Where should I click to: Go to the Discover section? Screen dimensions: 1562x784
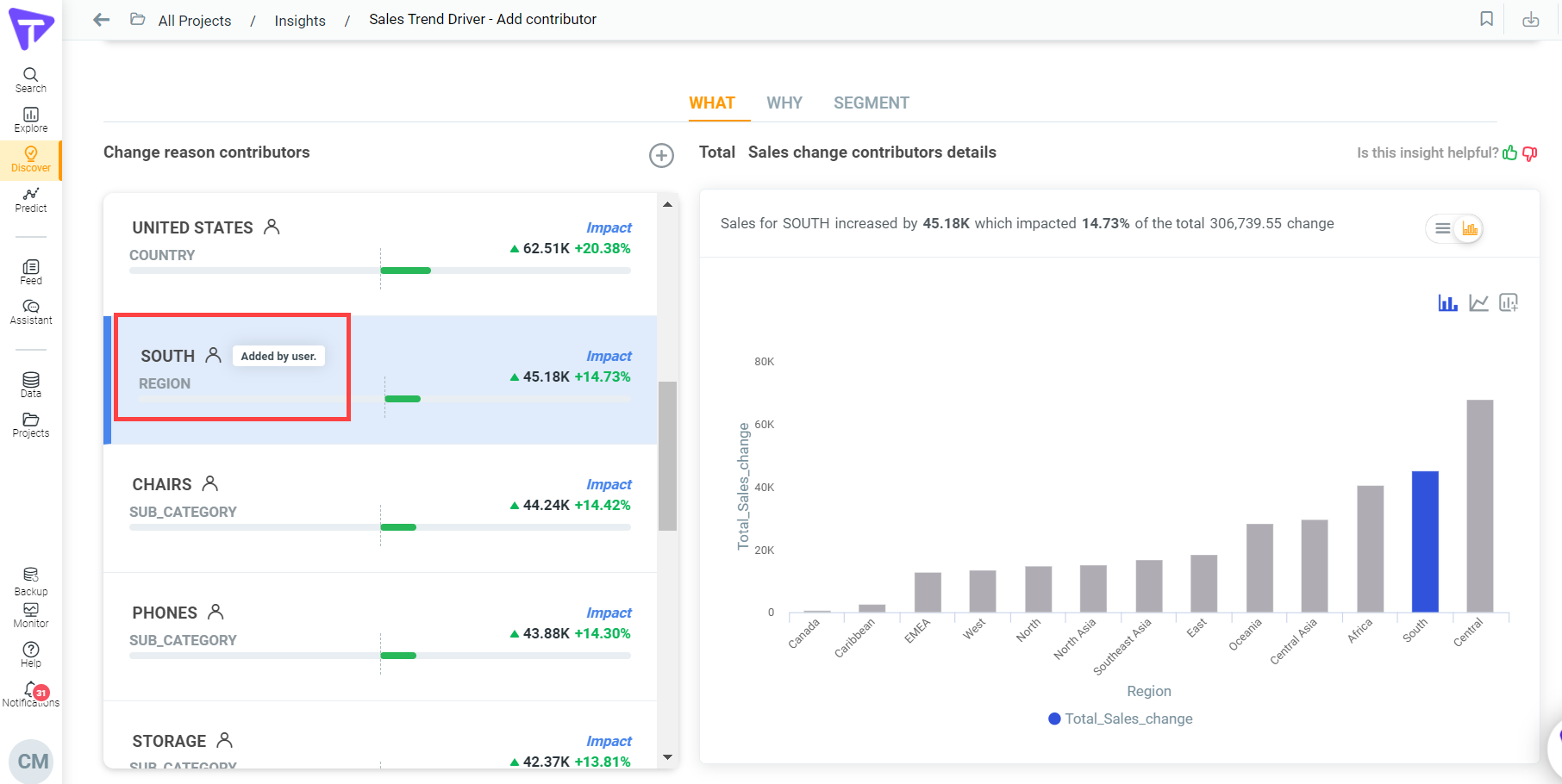[x=30, y=159]
